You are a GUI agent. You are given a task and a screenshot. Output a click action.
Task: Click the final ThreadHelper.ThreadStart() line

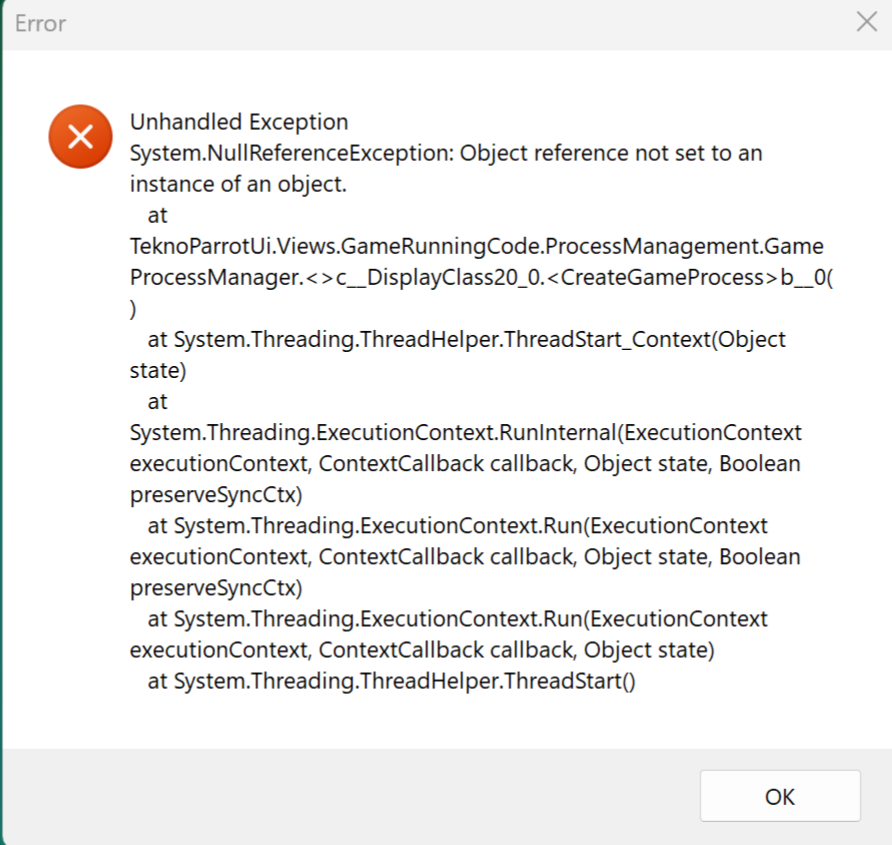click(x=391, y=681)
